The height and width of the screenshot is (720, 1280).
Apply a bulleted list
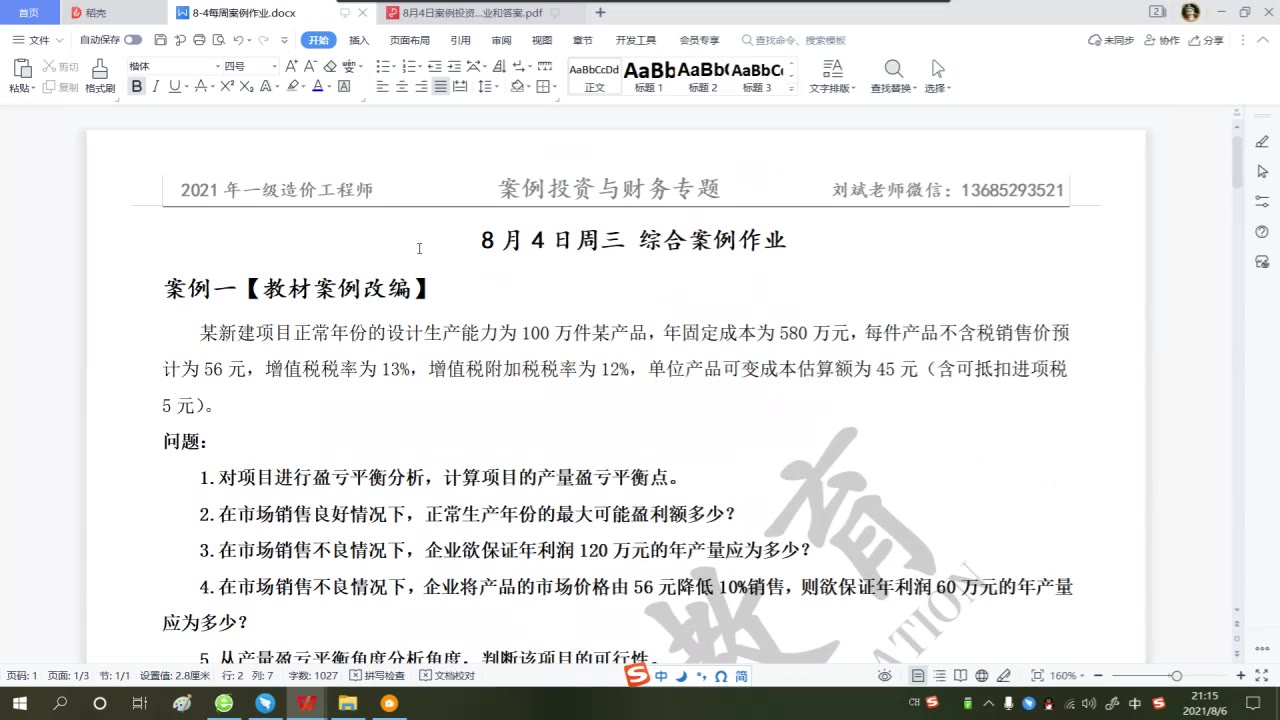(x=384, y=66)
